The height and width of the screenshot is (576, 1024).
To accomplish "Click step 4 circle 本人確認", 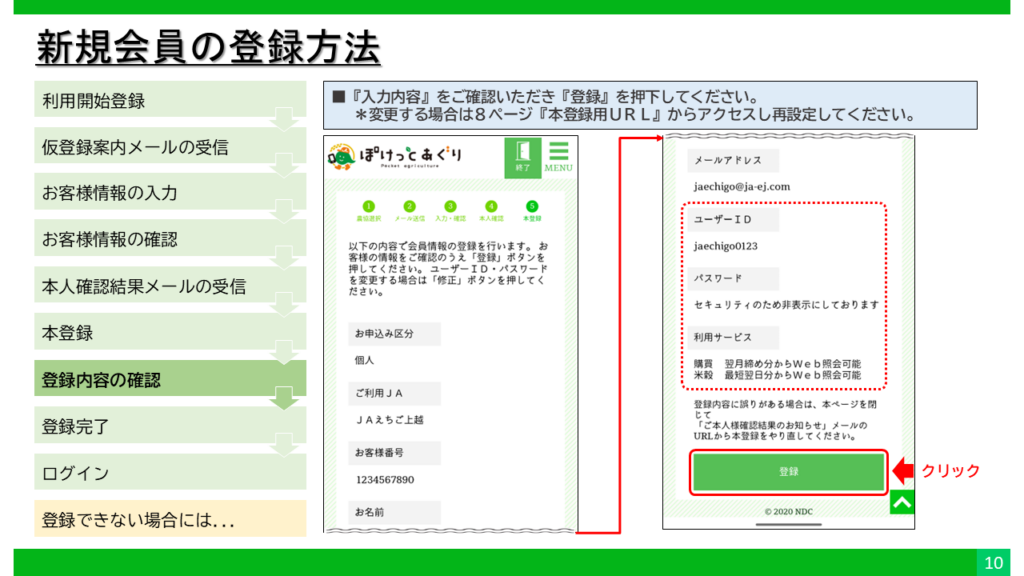I will click(x=491, y=206).
